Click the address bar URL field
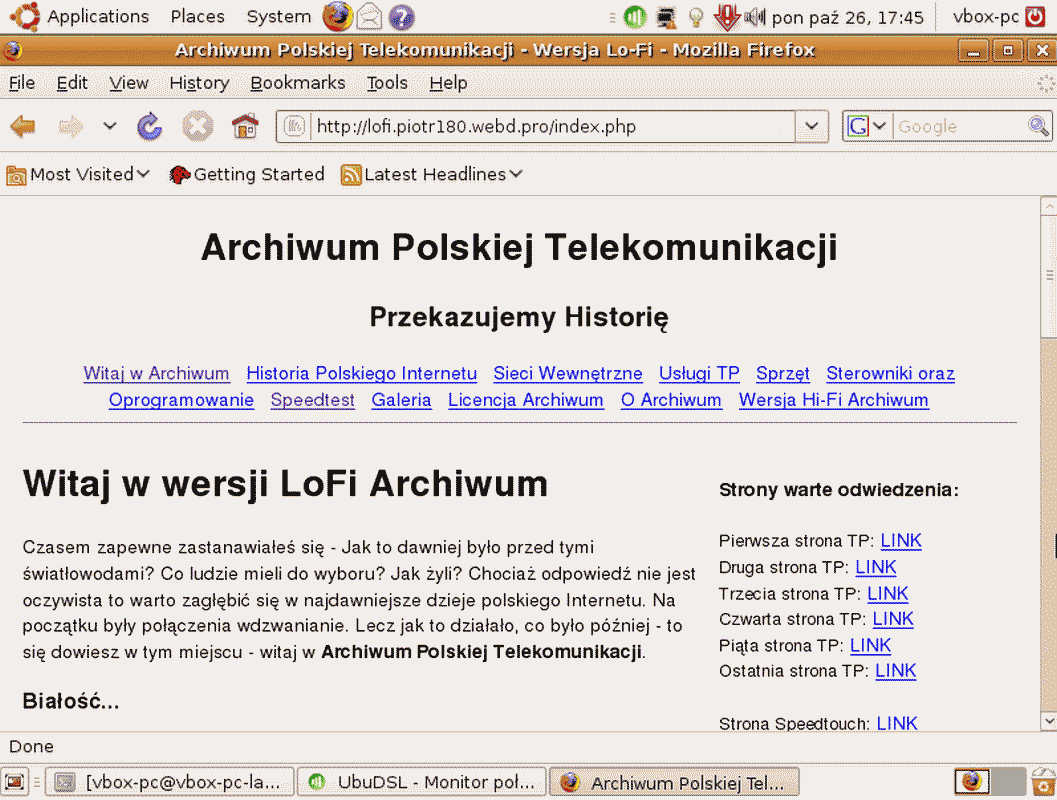This screenshot has width=1057, height=800. click(553, 126)
